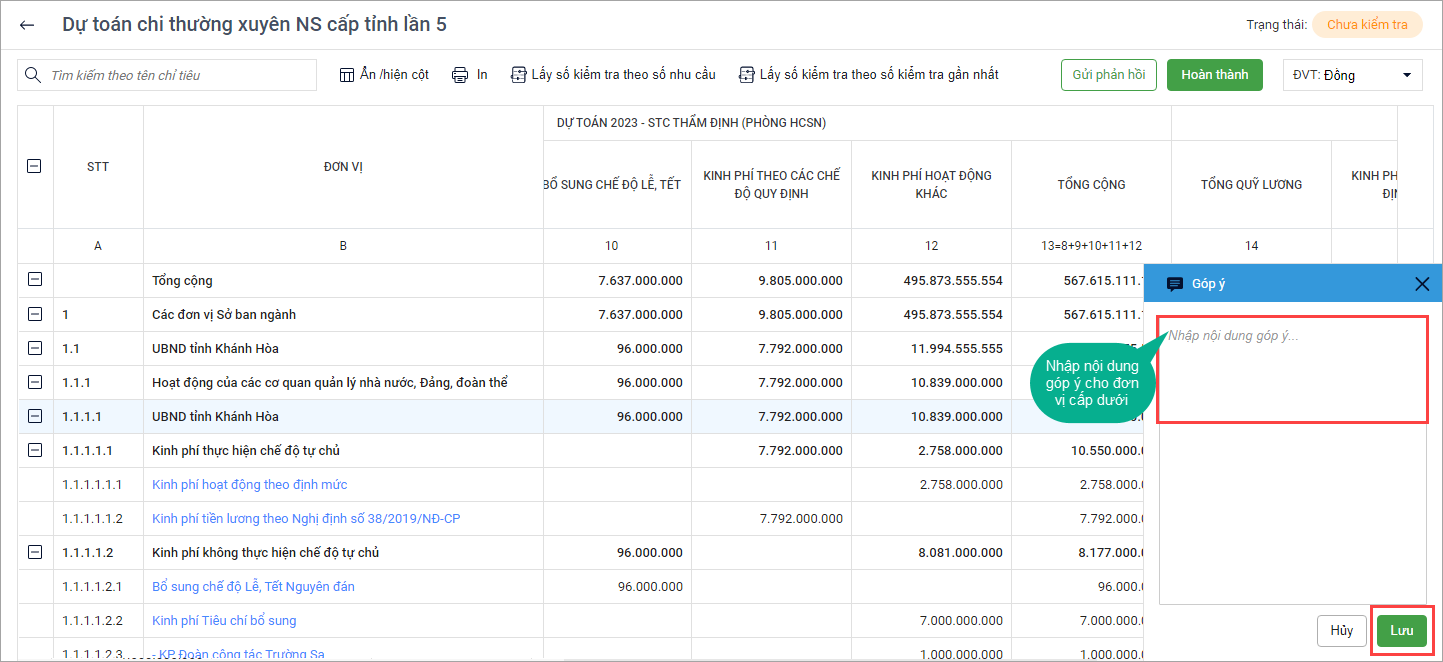Click the Nhập nội dung góp ý text area

pyautogui.click(x=1292, y=370)
